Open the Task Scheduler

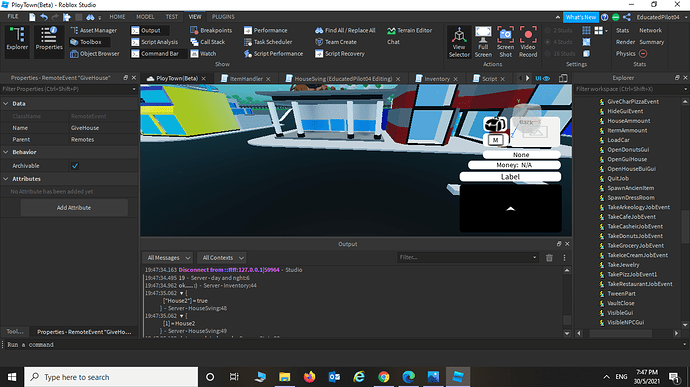point(268,42)
